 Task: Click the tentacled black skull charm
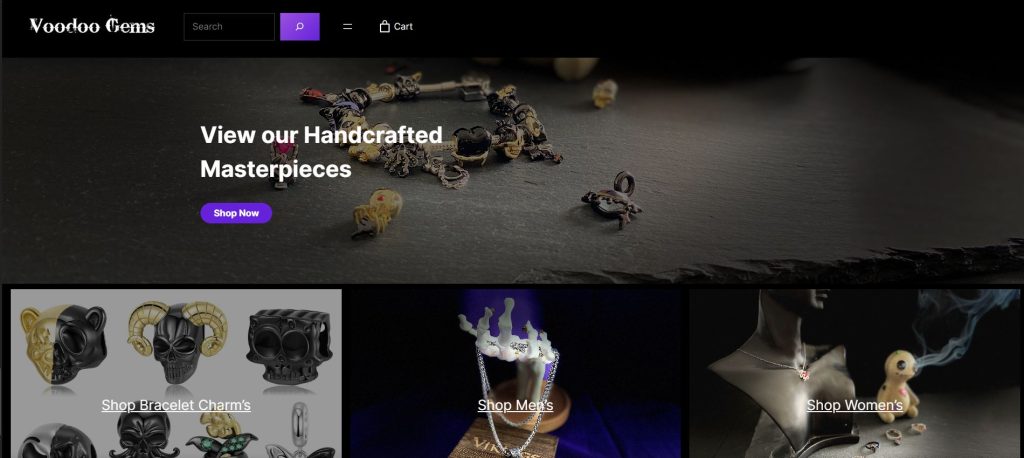(x=144, y=436)
